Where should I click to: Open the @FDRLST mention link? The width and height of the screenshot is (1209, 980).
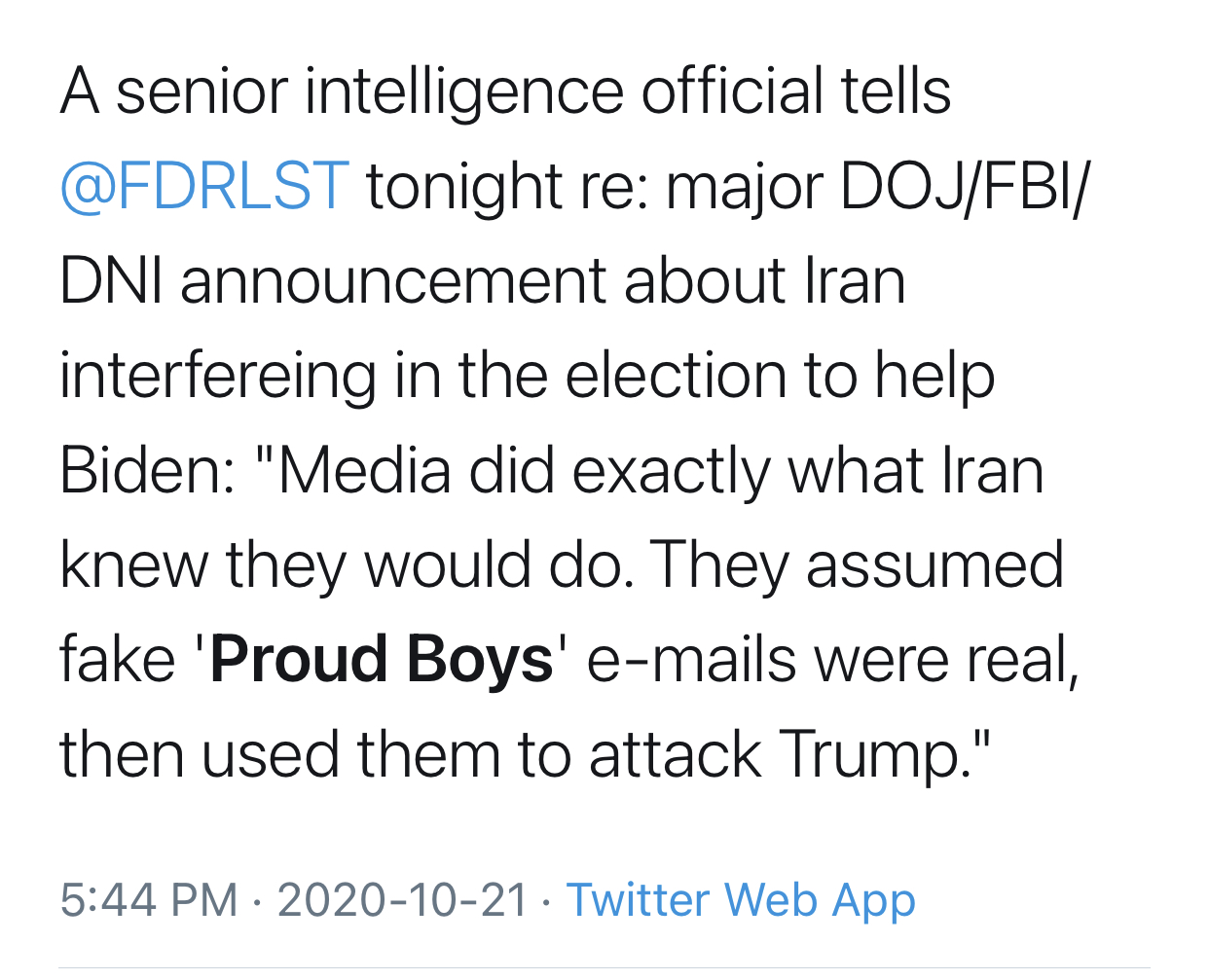203,186
